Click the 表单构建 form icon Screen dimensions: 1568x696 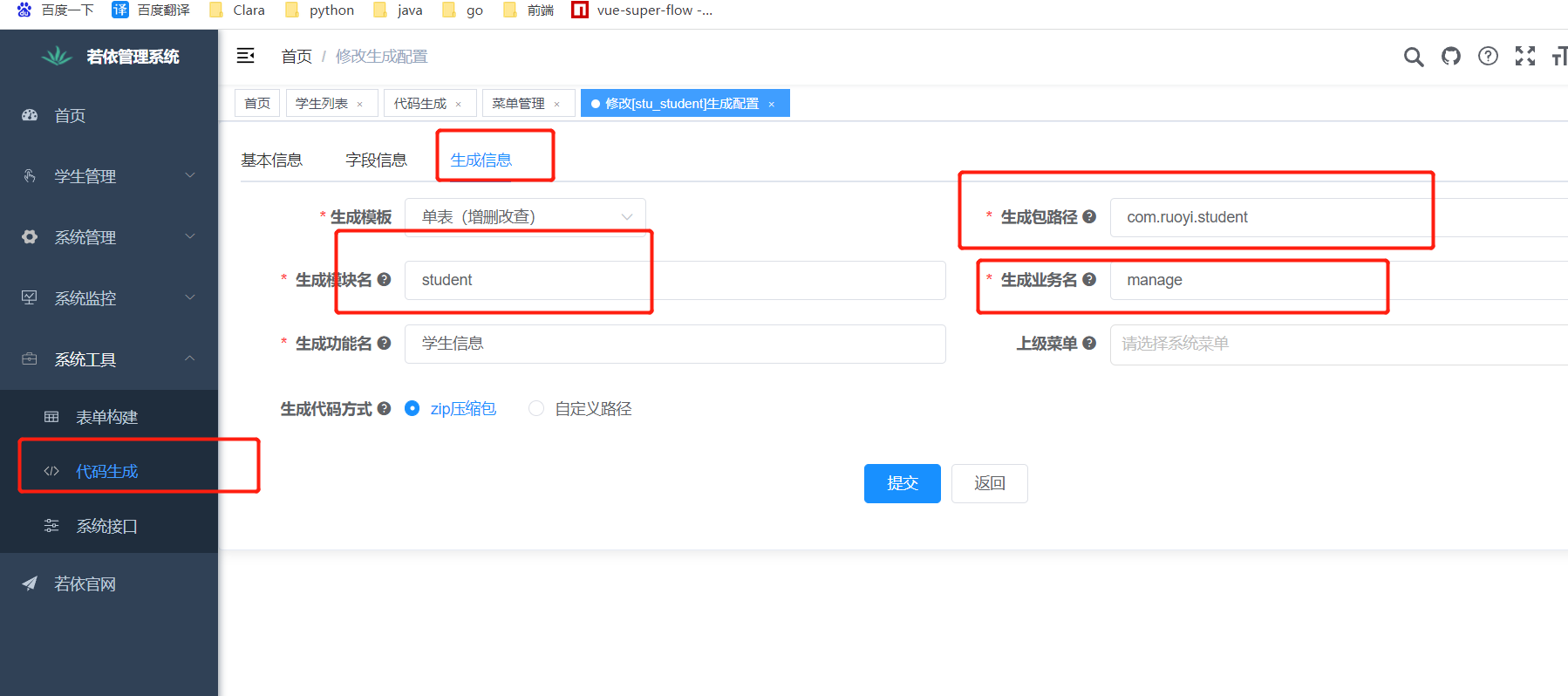[51, 417]
